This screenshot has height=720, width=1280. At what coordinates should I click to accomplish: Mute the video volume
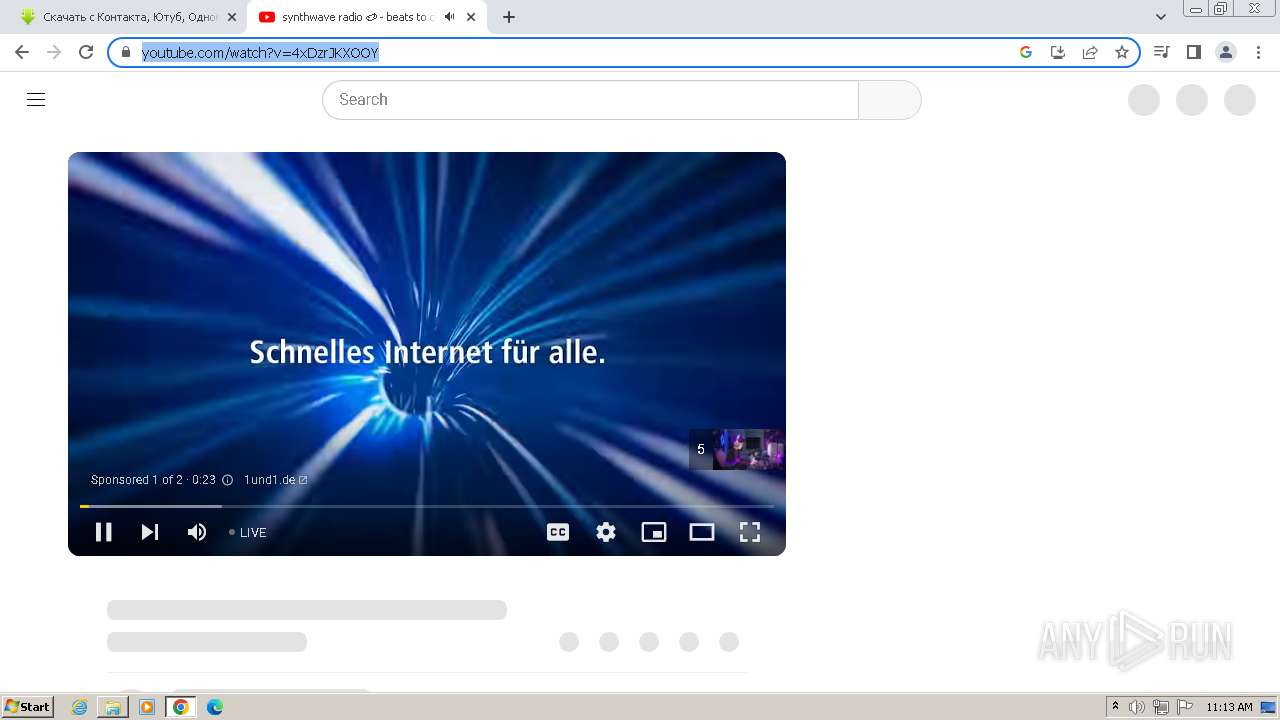197,532
